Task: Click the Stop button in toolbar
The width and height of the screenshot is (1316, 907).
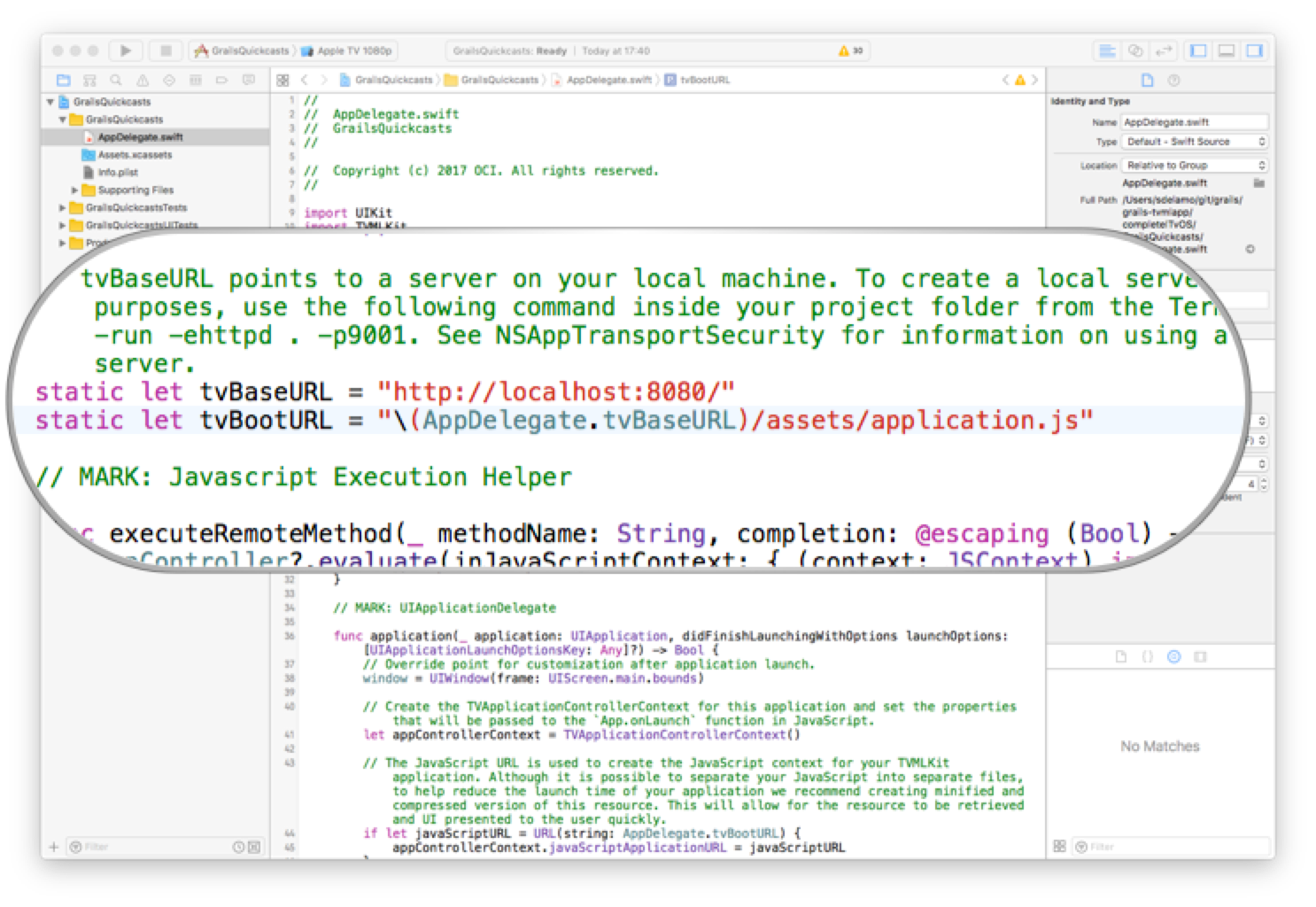Action: tap(165, 50)
